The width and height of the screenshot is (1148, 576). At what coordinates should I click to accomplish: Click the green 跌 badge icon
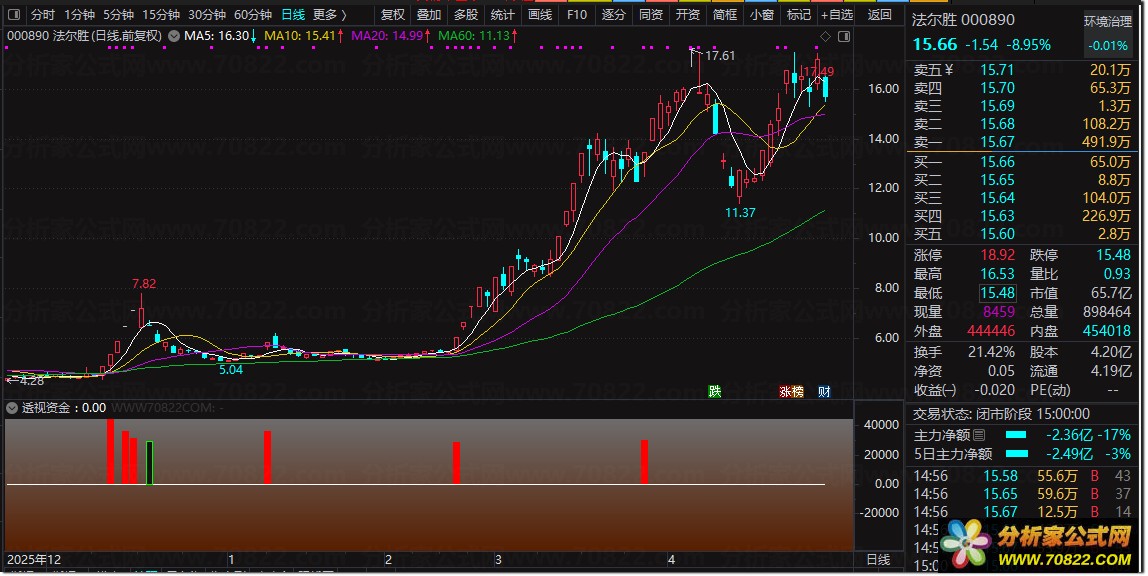point(715,392)
